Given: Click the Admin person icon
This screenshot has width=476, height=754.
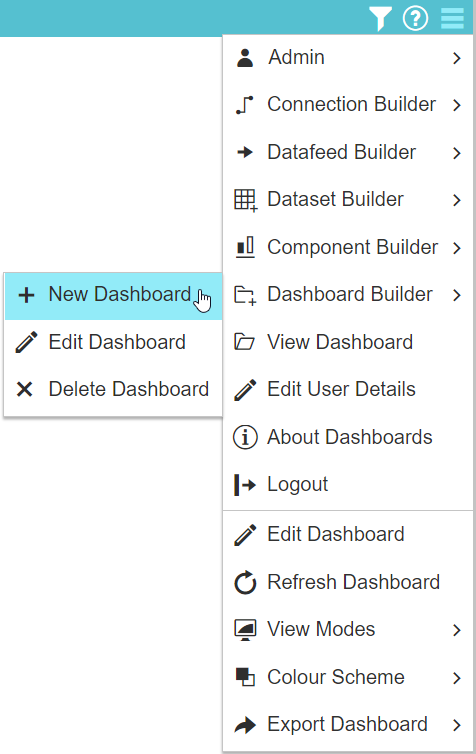Looking at the screenshot, I should [245, 58].
